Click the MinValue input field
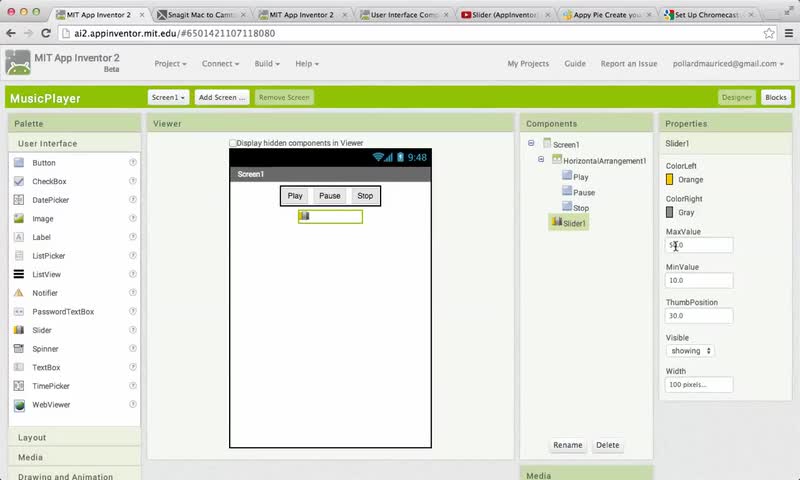Screen dimensions: 800x480 point(699,281)
